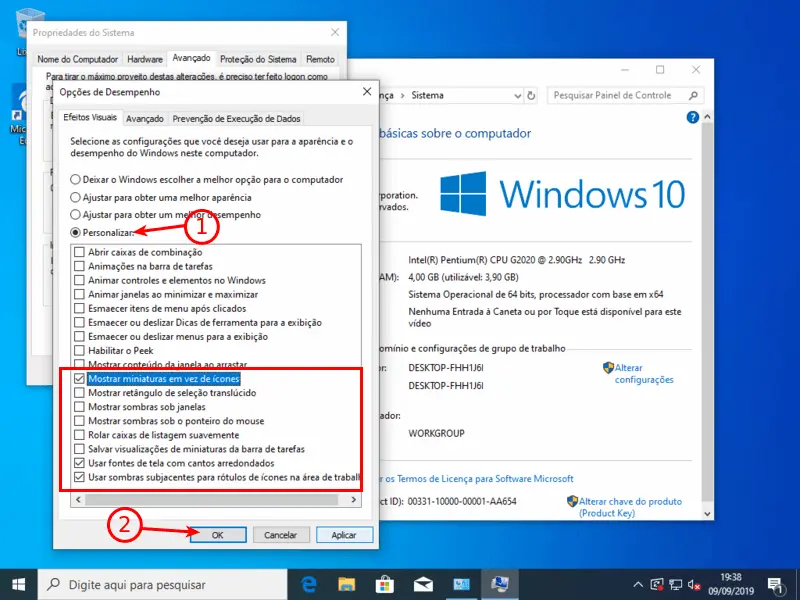
Task: Select 'Deixar o Windows escolher' radio option
Action: point(76,180)
